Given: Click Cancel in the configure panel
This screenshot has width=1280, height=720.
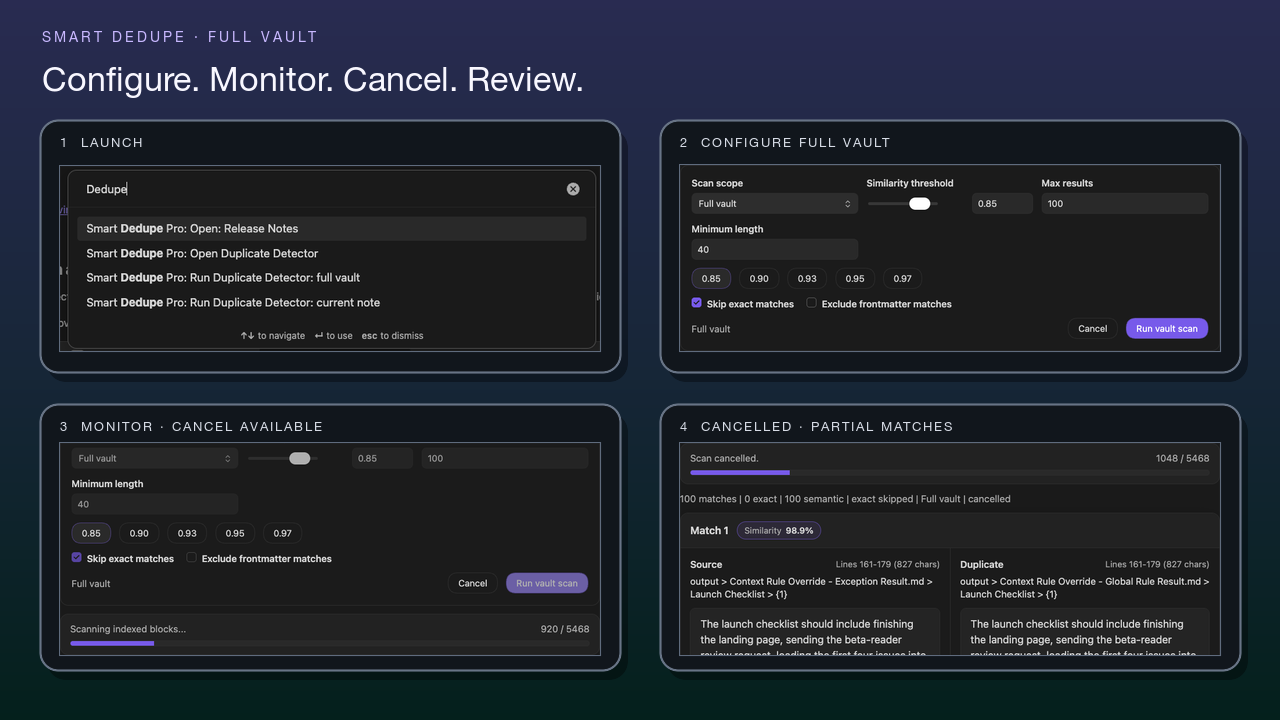Looking at the screenshot, I should pyautogui.click(x=1093, y=328).
